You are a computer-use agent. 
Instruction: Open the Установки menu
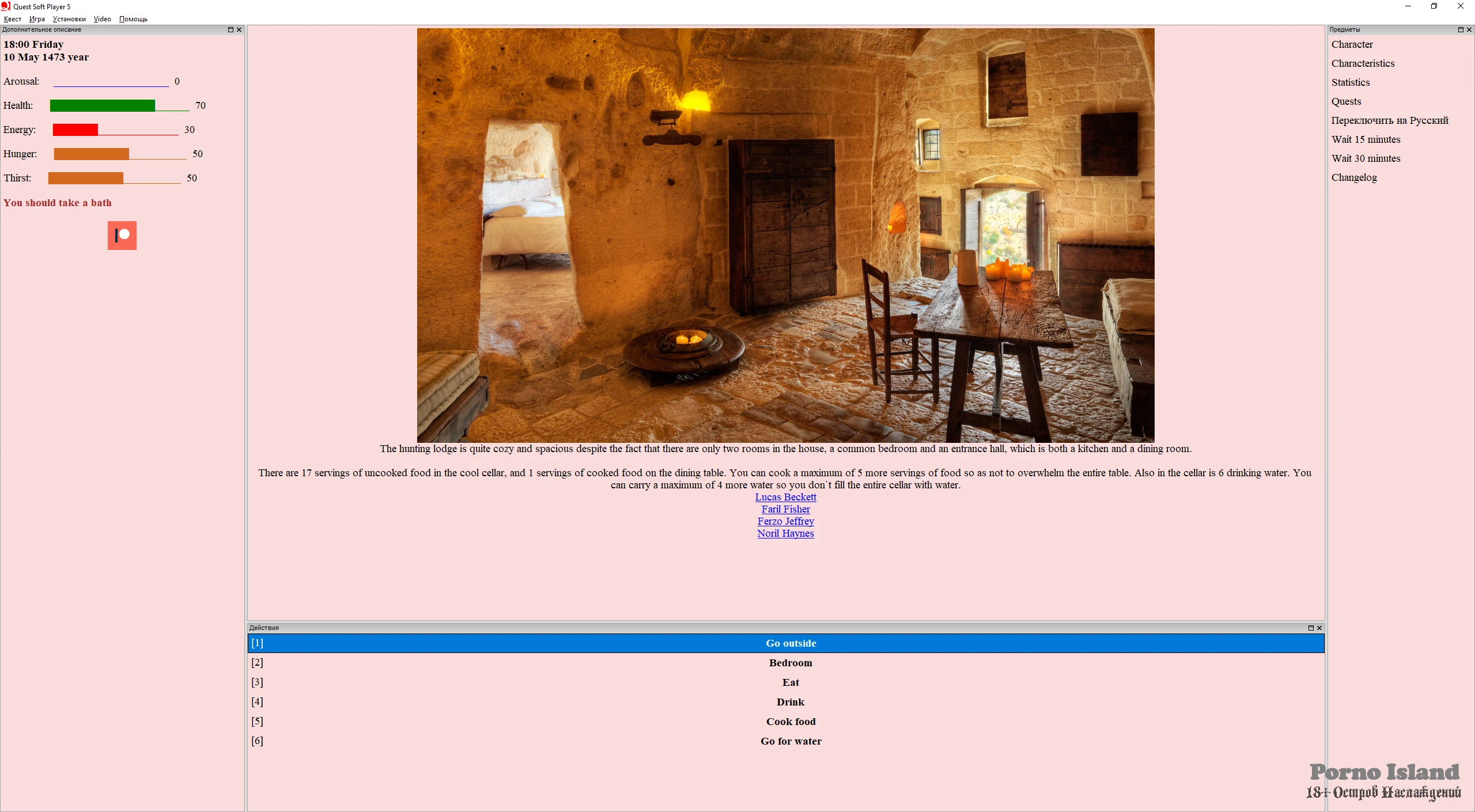coord(69,19)
